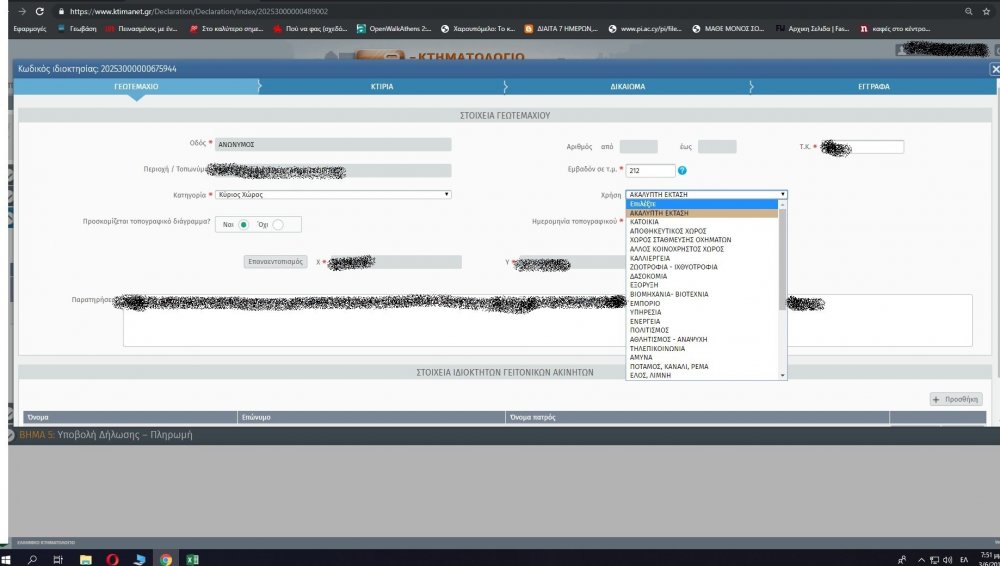Click the Εμβαδόν σε τ.μ. input field

pos(650,171)
